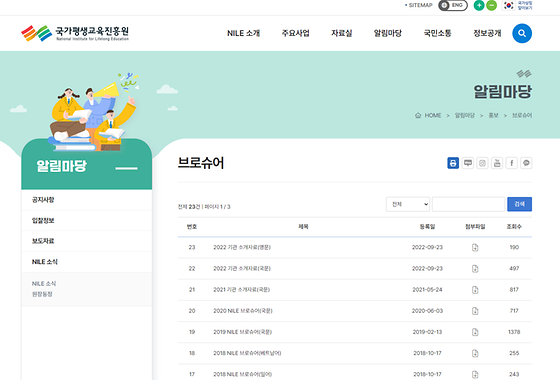Open the 국민소통 menu

438,33
